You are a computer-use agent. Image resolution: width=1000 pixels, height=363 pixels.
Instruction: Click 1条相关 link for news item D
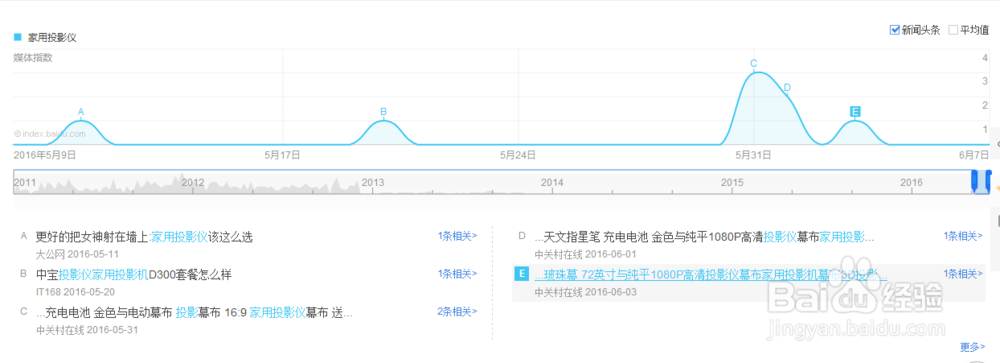pos(963,236)
